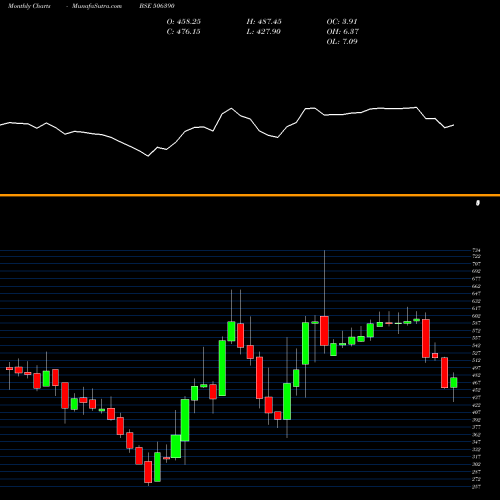Click the 287 price axis label
This screenshot has height=500, width=500.
click(x=476, y=472)
